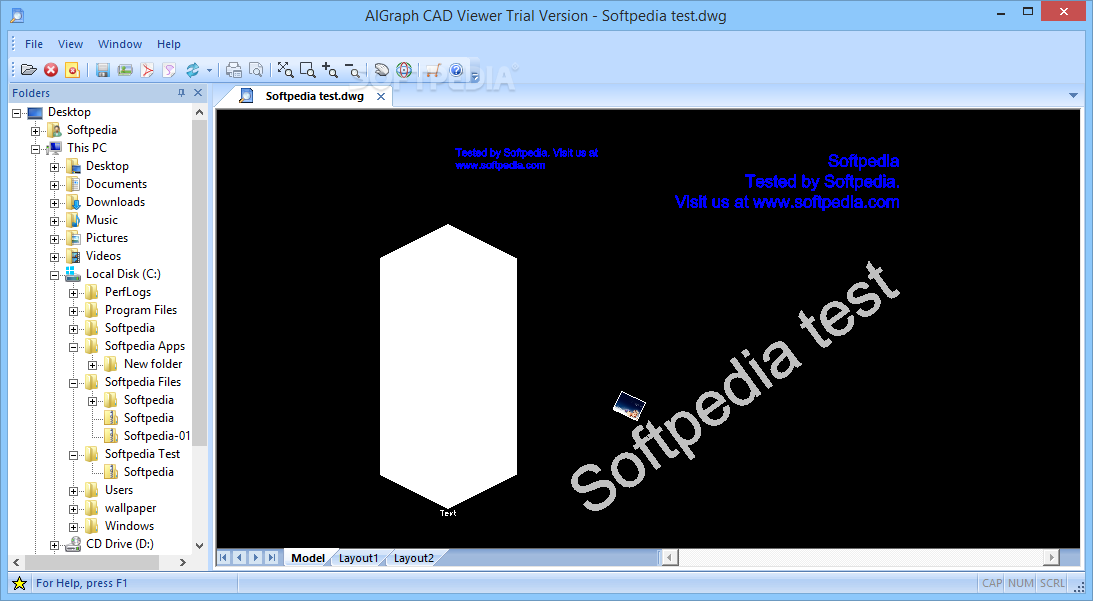
Task: Click the Close all documents icon
Action: pos(72,70)
